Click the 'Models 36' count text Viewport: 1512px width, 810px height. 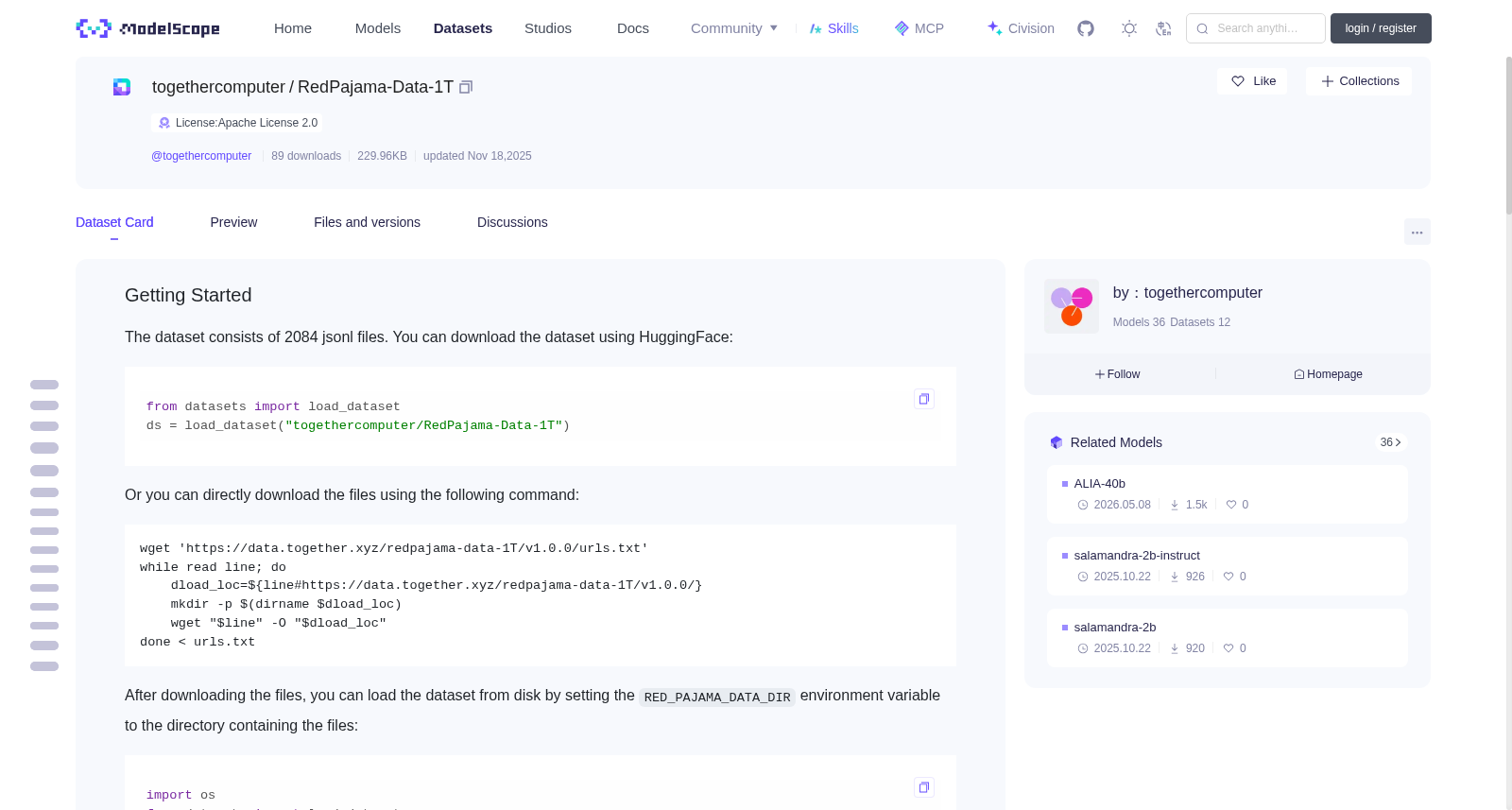coord(1139,322)
